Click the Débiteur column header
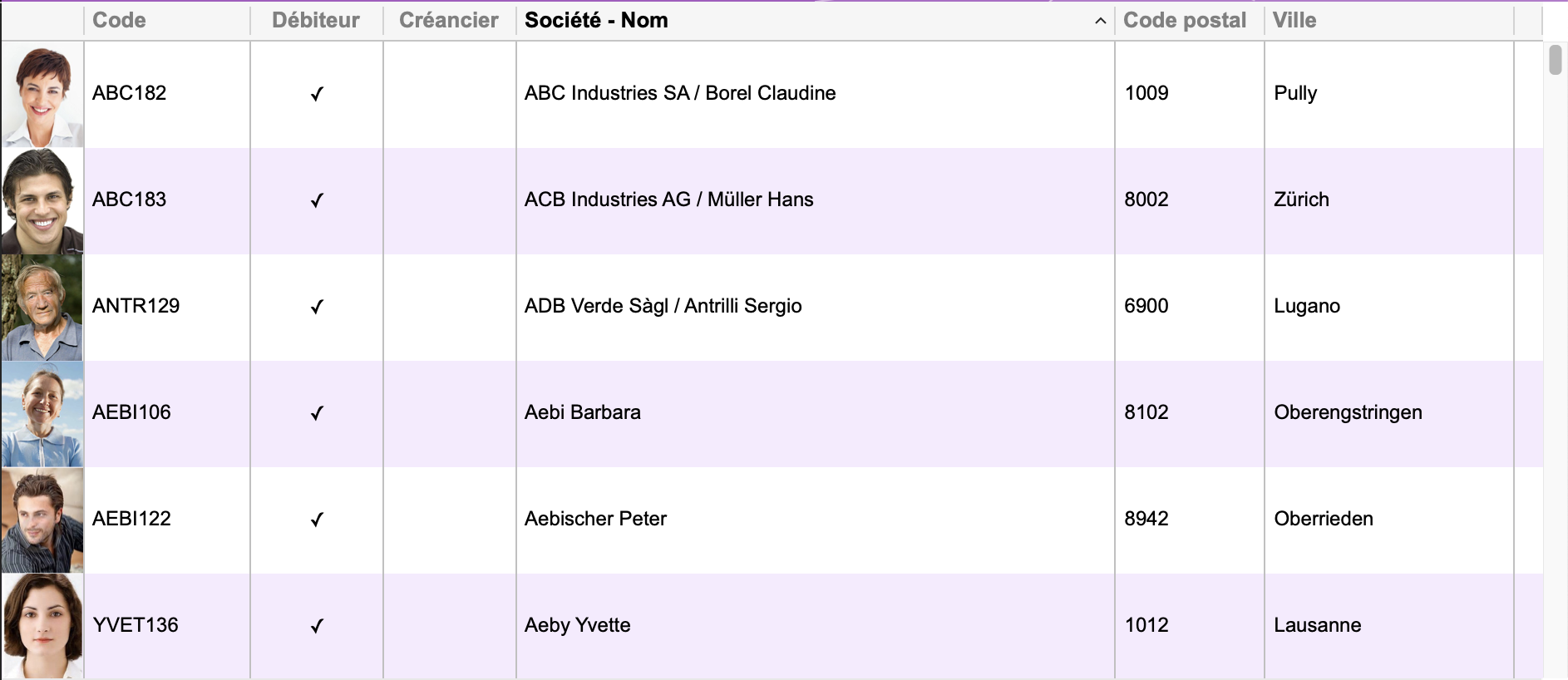This screenshot has height=680, width=1568. click(x=316, y=20)
